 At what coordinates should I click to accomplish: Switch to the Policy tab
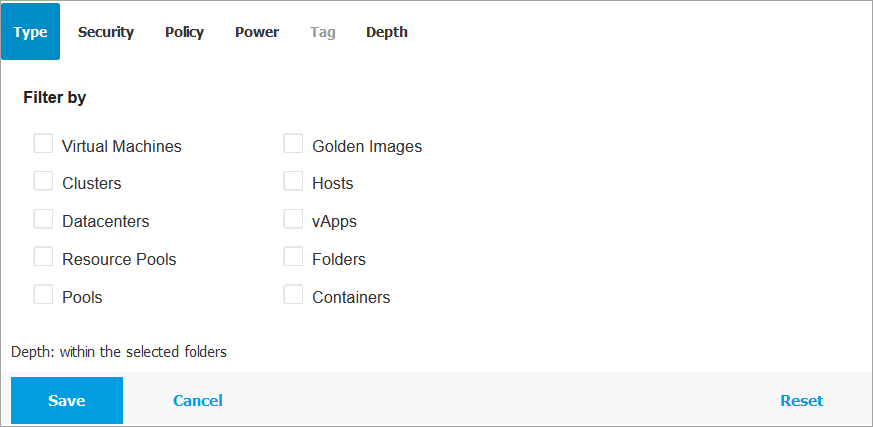tap(184, 32)
